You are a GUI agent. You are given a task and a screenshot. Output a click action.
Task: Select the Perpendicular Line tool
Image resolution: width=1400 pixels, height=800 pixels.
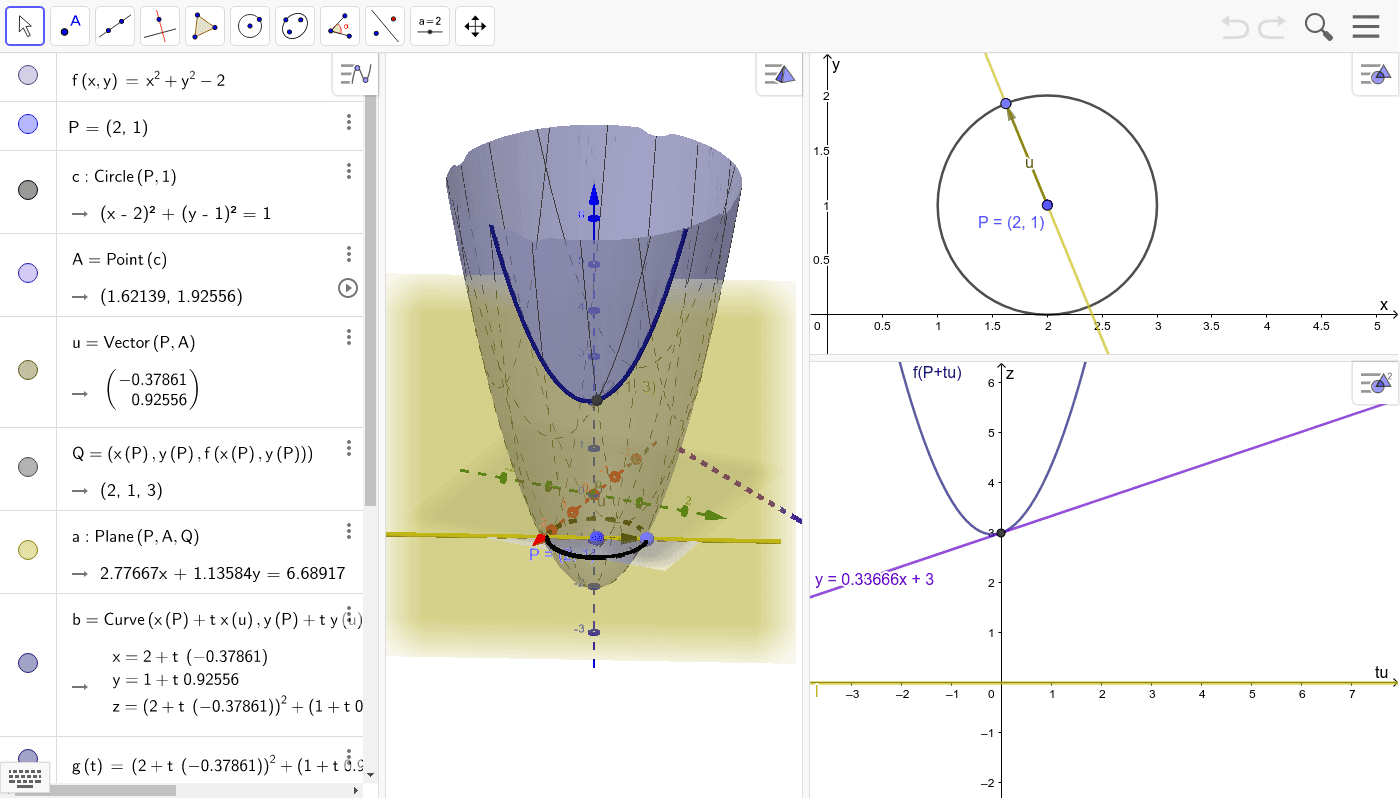coord(159,25)
